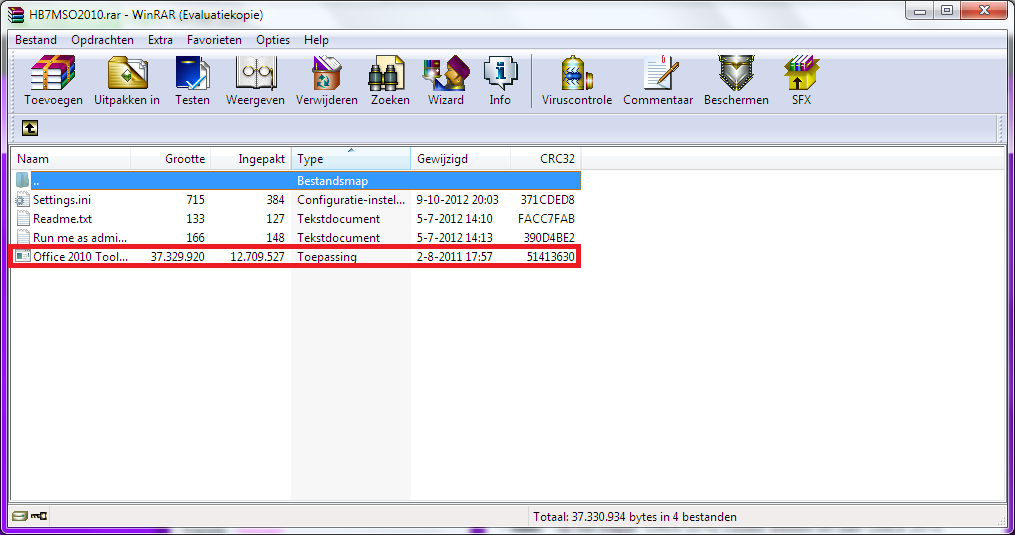Click the drive icon in status bar

[x=19, y=516]
